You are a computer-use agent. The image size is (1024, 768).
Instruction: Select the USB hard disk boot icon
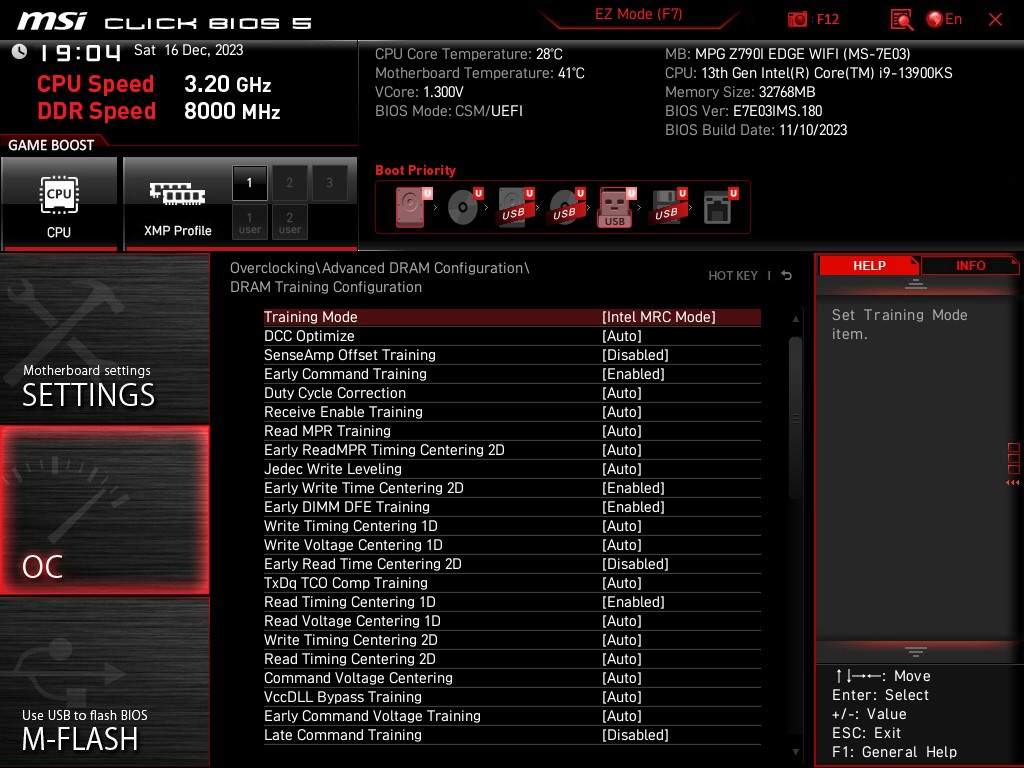point(515,207)
